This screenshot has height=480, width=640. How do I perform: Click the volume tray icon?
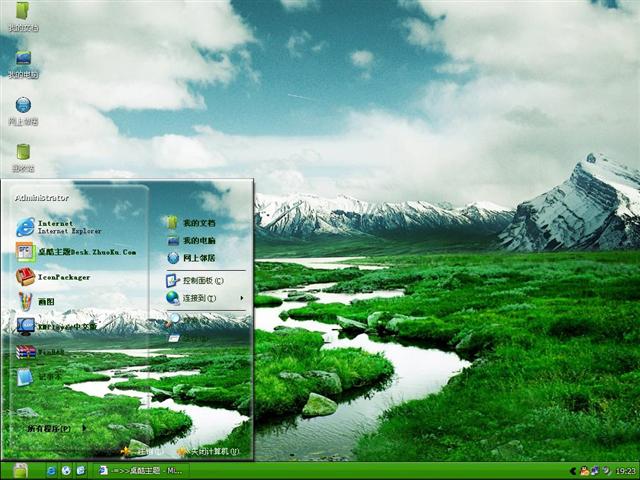(607, 471)
